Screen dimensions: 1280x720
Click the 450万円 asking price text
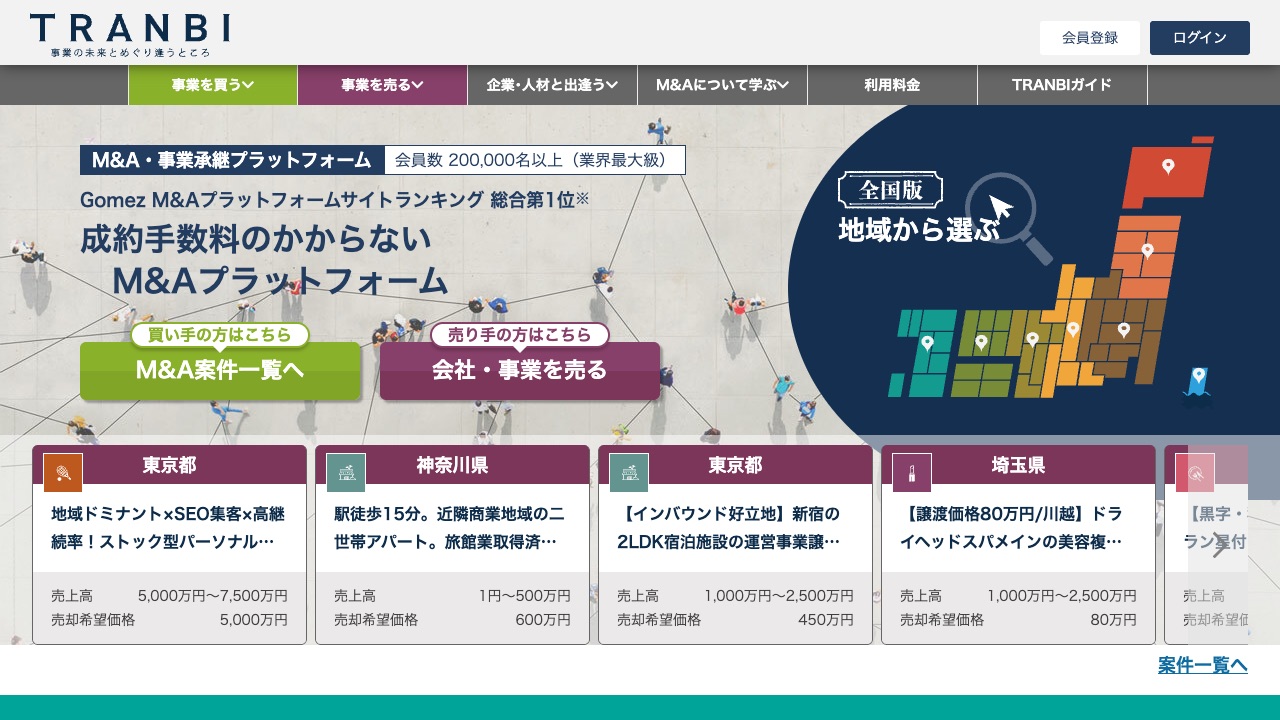pyautogui.click(x=826, y=620)
